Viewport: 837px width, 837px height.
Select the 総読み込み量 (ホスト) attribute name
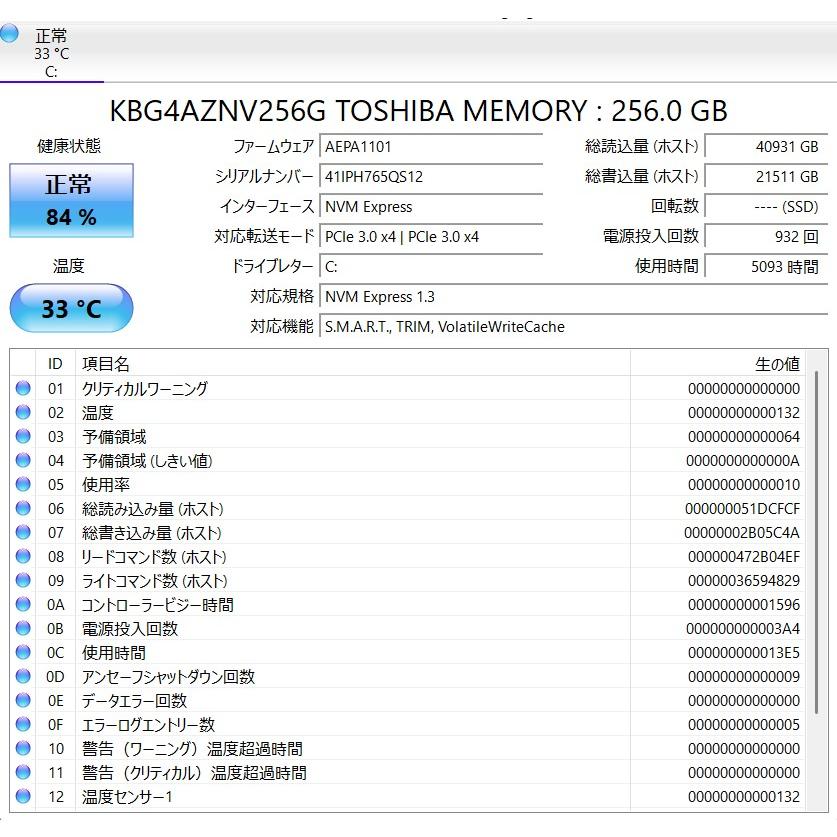pyautogui.click(x=153, y=509)
